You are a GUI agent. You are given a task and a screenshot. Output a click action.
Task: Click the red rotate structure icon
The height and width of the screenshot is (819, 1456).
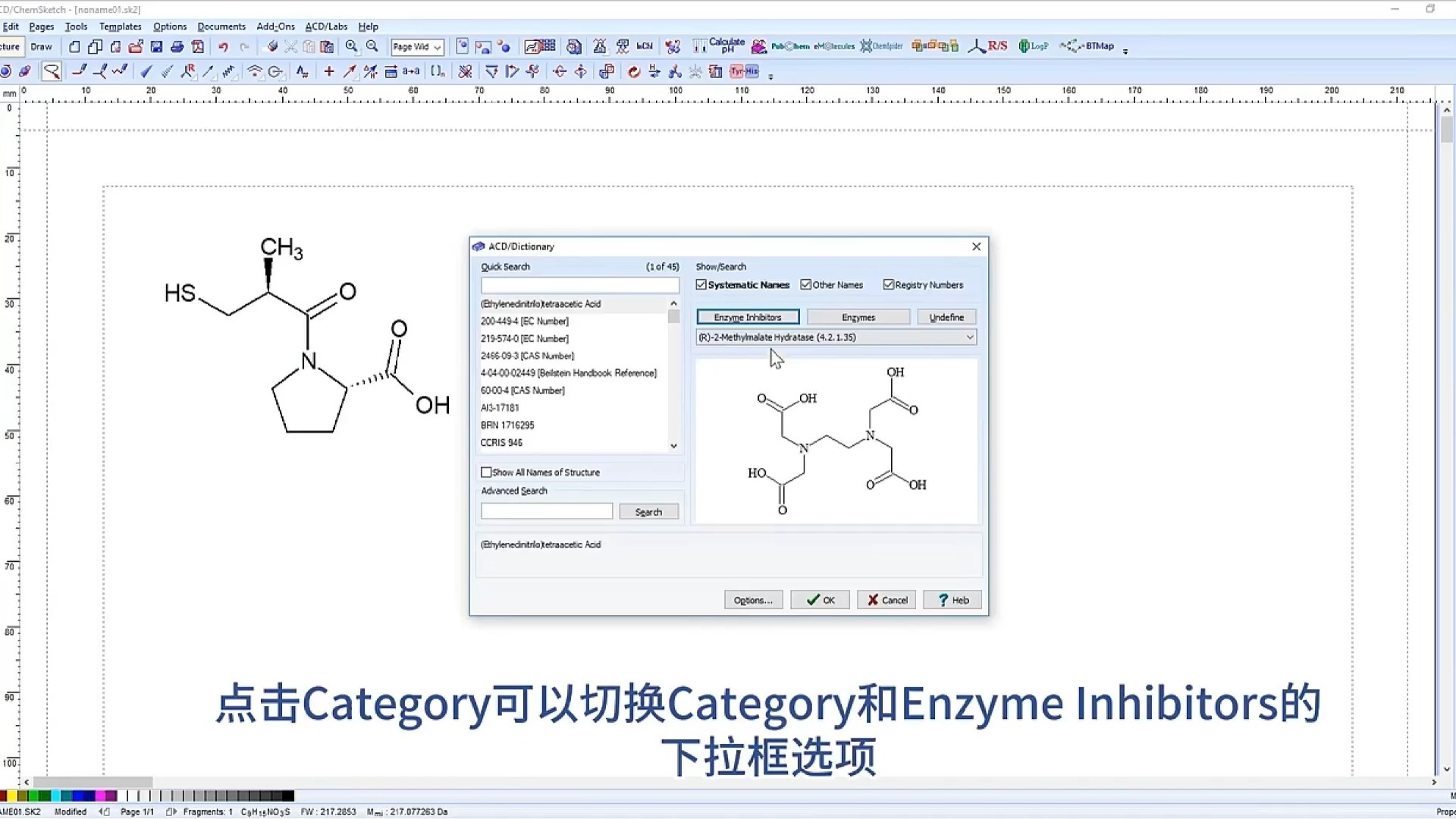click(634, 72)
